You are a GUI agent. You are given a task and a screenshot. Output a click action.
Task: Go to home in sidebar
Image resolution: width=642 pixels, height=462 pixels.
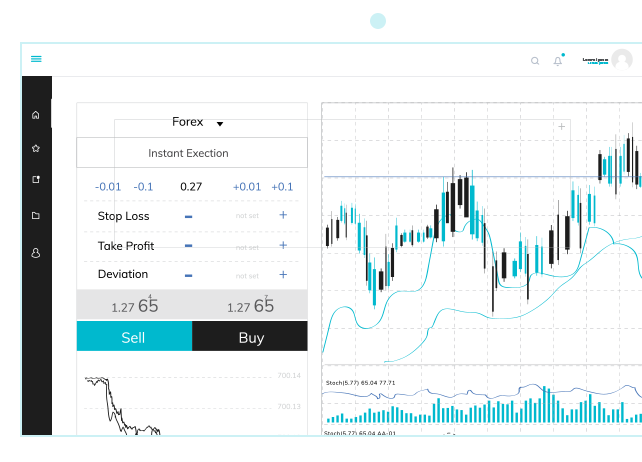(x=36, y=115)
